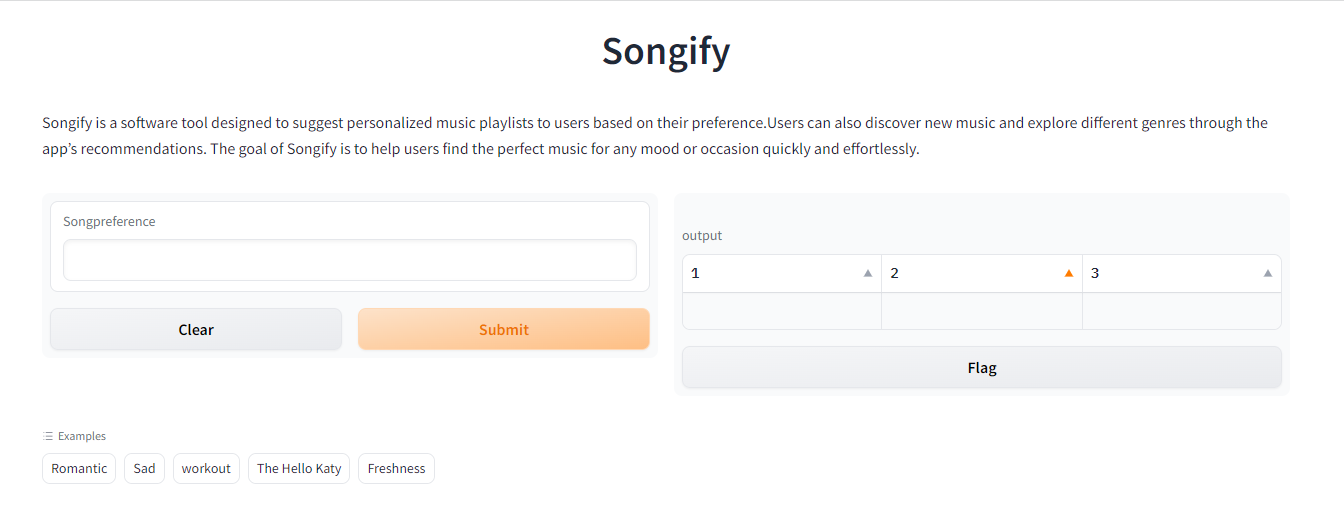
Task: Submit the song preference
Action: coord(504,329)
